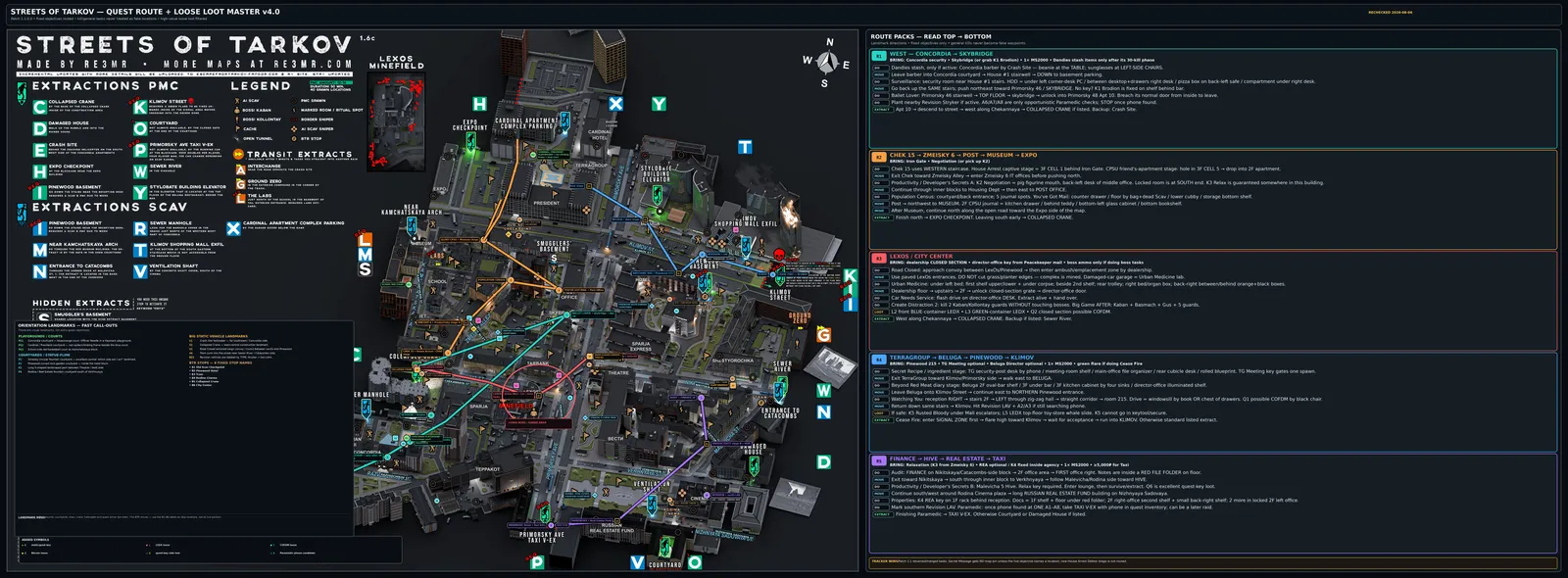This screenshot has height=578, width=1568.
Task: Select the Lexos / City Center route title
Action: [x=921, y=256]
